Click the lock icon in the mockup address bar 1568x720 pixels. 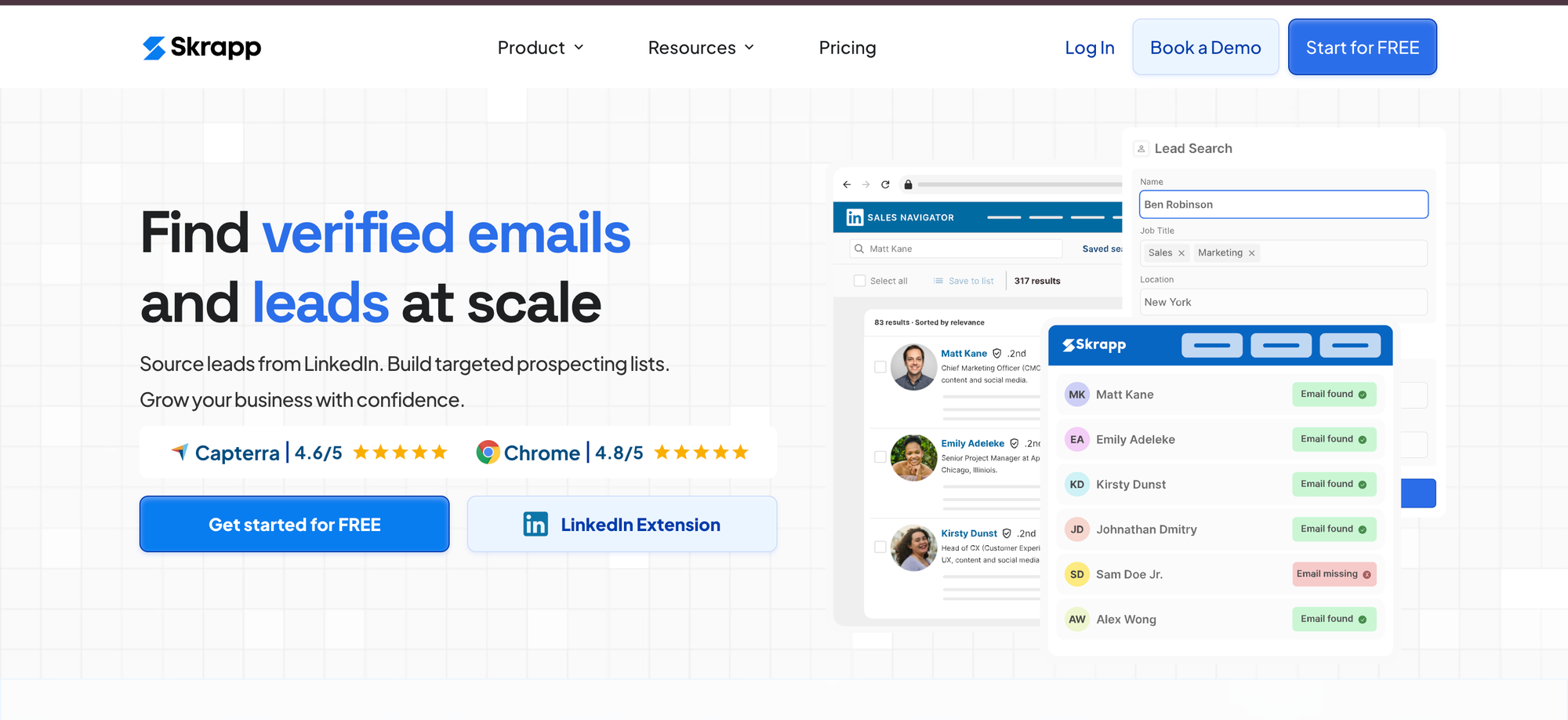(908, 184)
